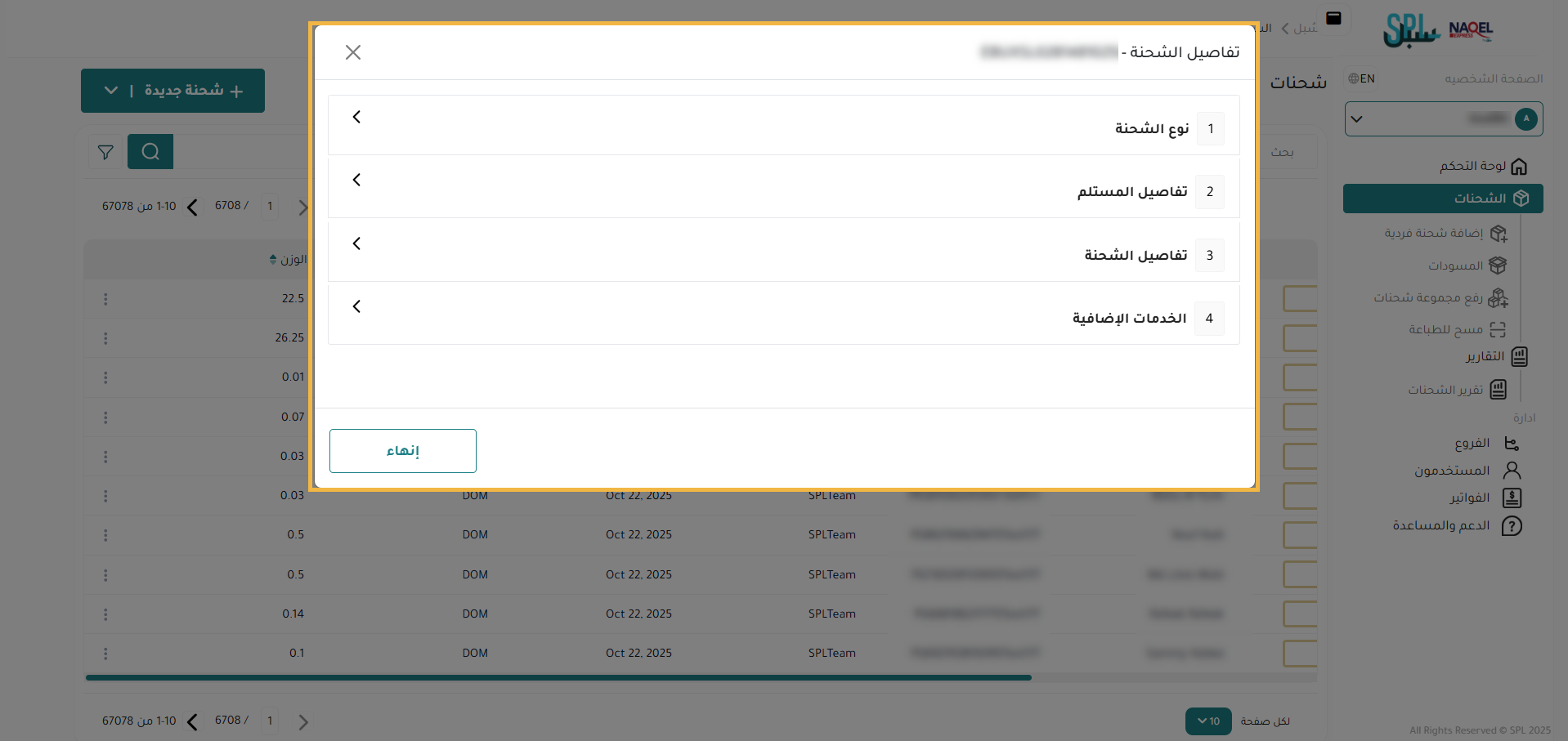Click the horizontal scrollbar below the table
The height and width of the screenshot is (741, 1568).
click(x=558, y=677)
